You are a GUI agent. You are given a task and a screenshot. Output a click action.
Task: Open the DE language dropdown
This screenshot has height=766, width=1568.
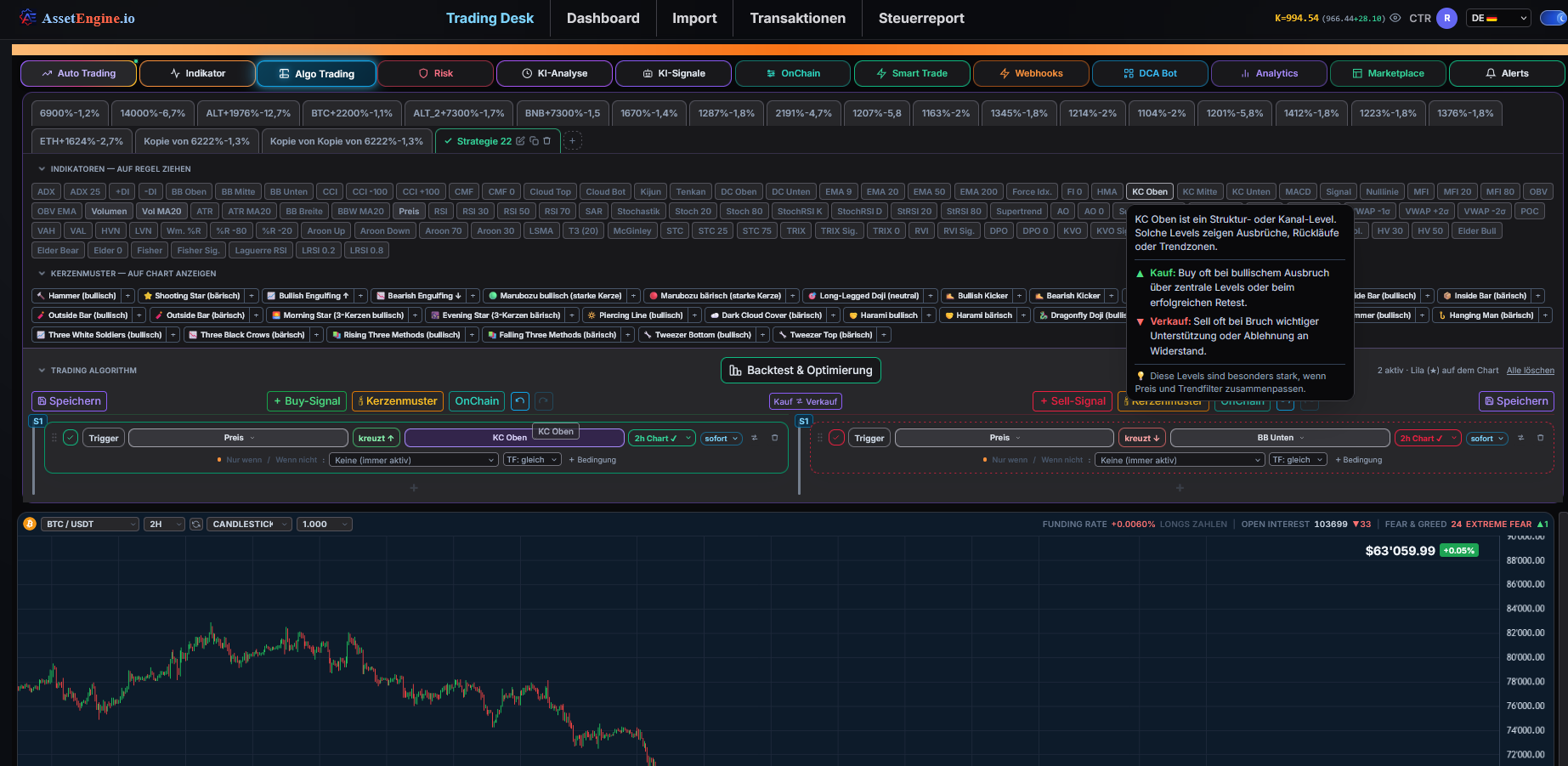(1498, 18)
